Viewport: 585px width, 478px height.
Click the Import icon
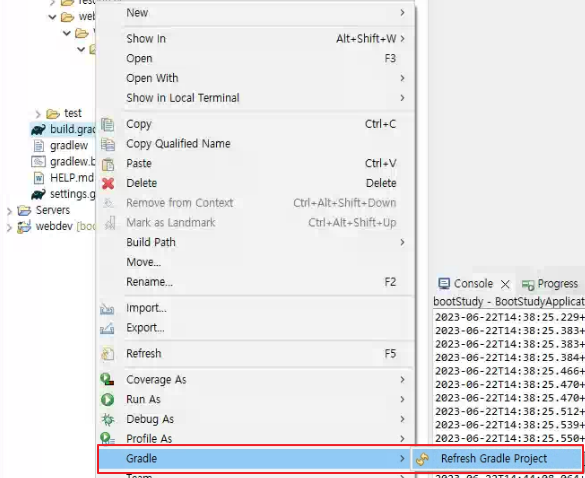107,309
